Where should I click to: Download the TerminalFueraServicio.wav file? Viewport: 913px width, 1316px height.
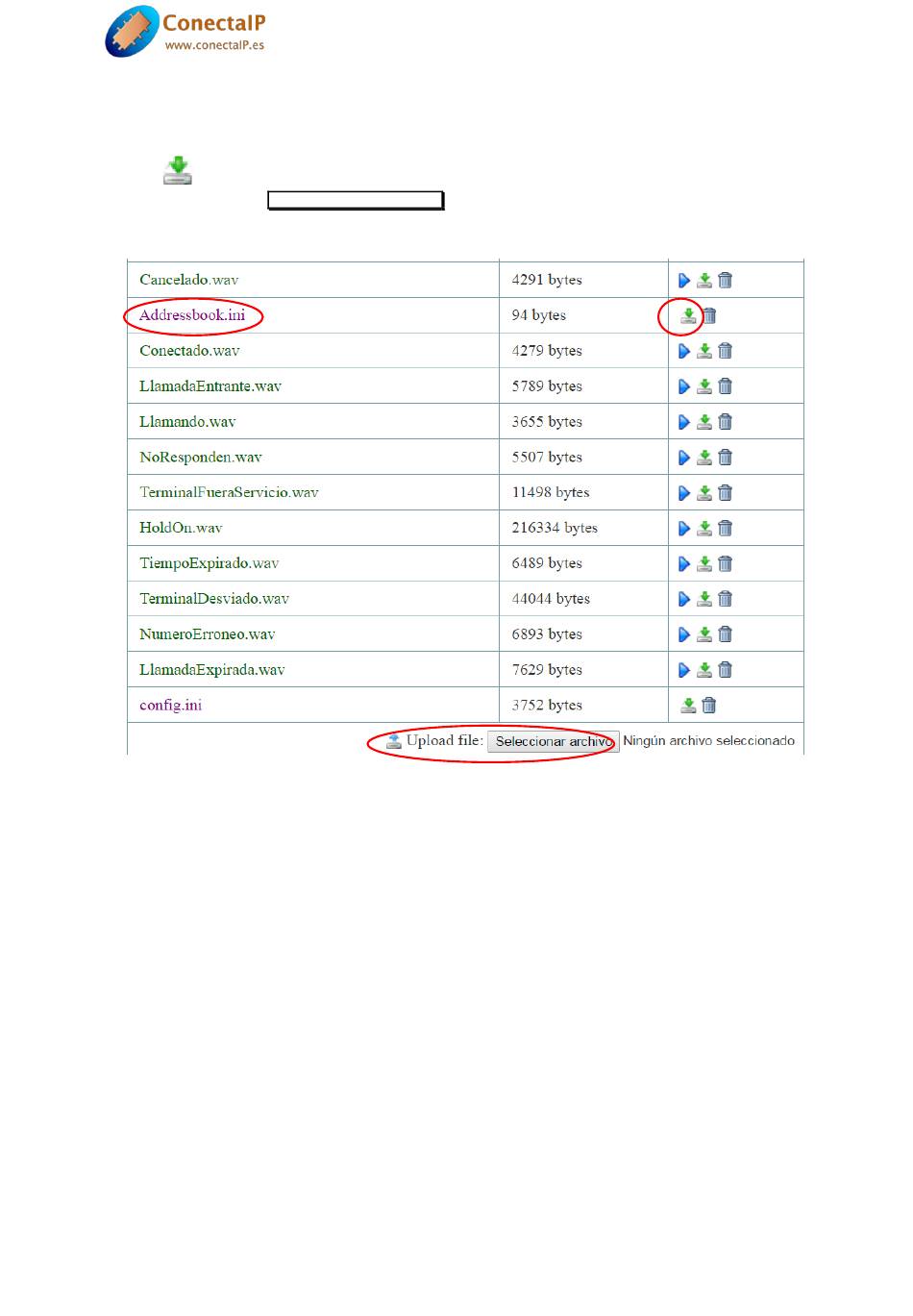pyautogui.click(x=704, y=493)
